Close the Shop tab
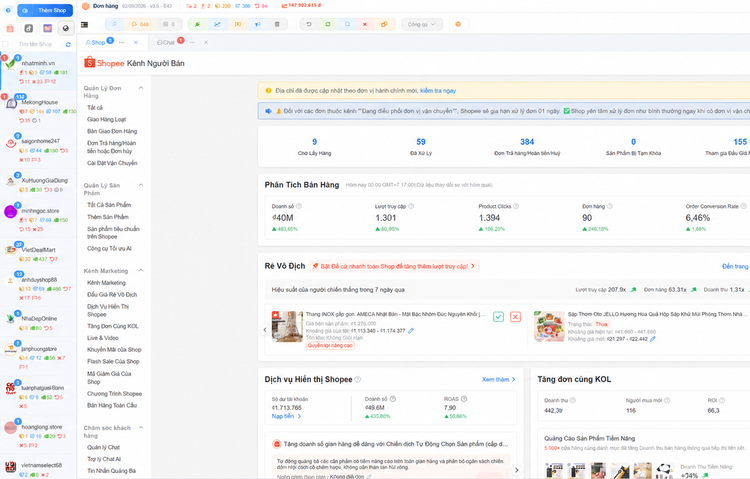This screenshot has width=750, height=479. [136, 43]
